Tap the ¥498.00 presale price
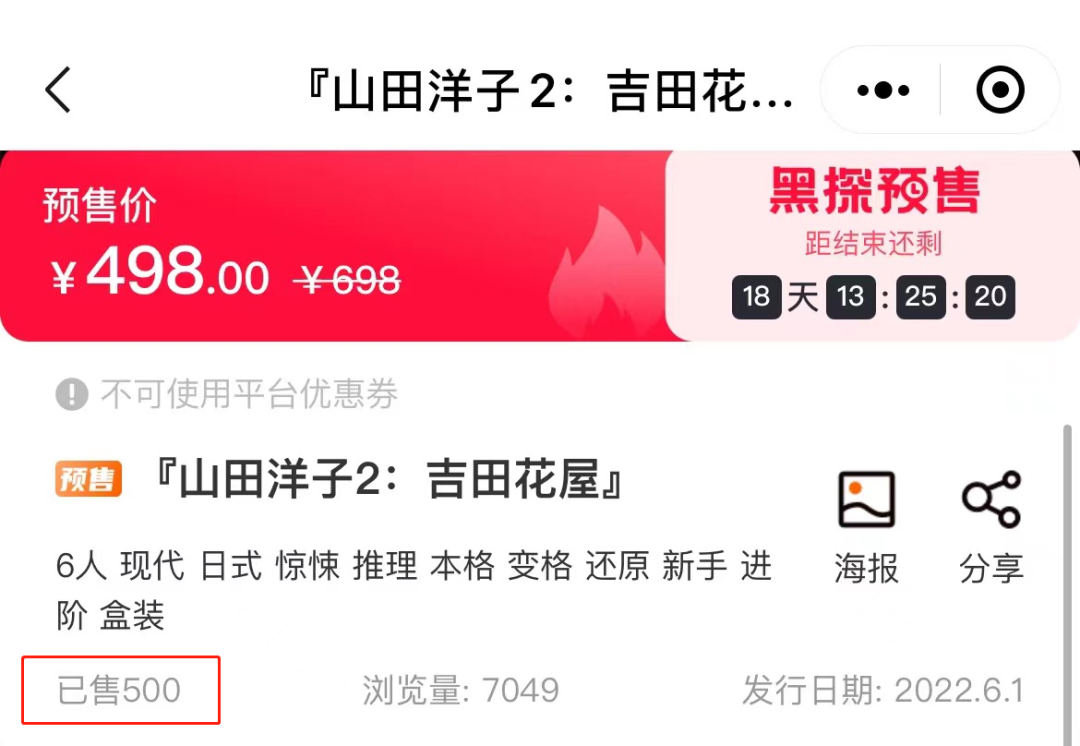Viewport: 1080px width, 746px height. pos(160,271)
